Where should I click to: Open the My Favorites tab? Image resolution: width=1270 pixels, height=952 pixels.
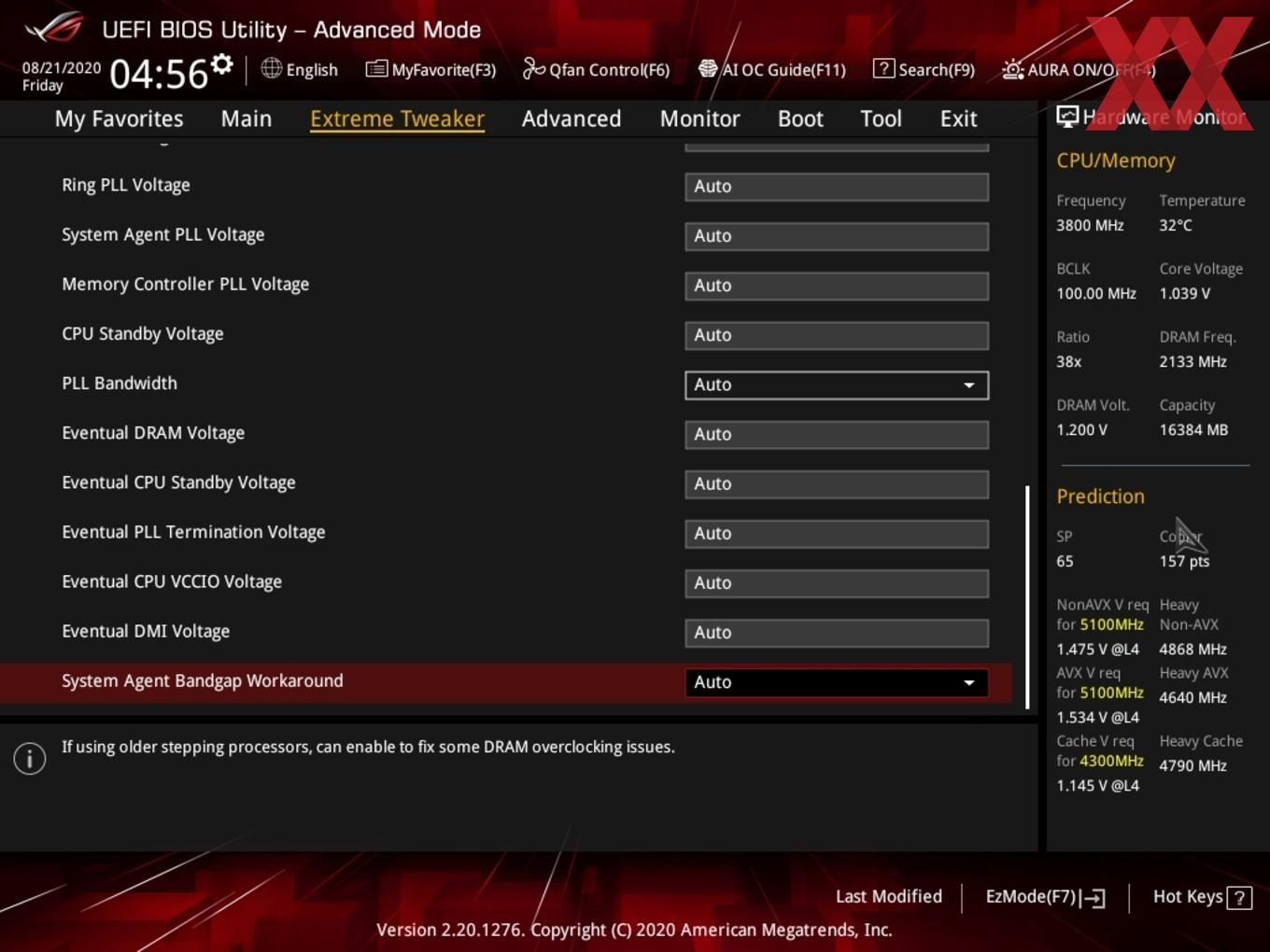point(119,119)
